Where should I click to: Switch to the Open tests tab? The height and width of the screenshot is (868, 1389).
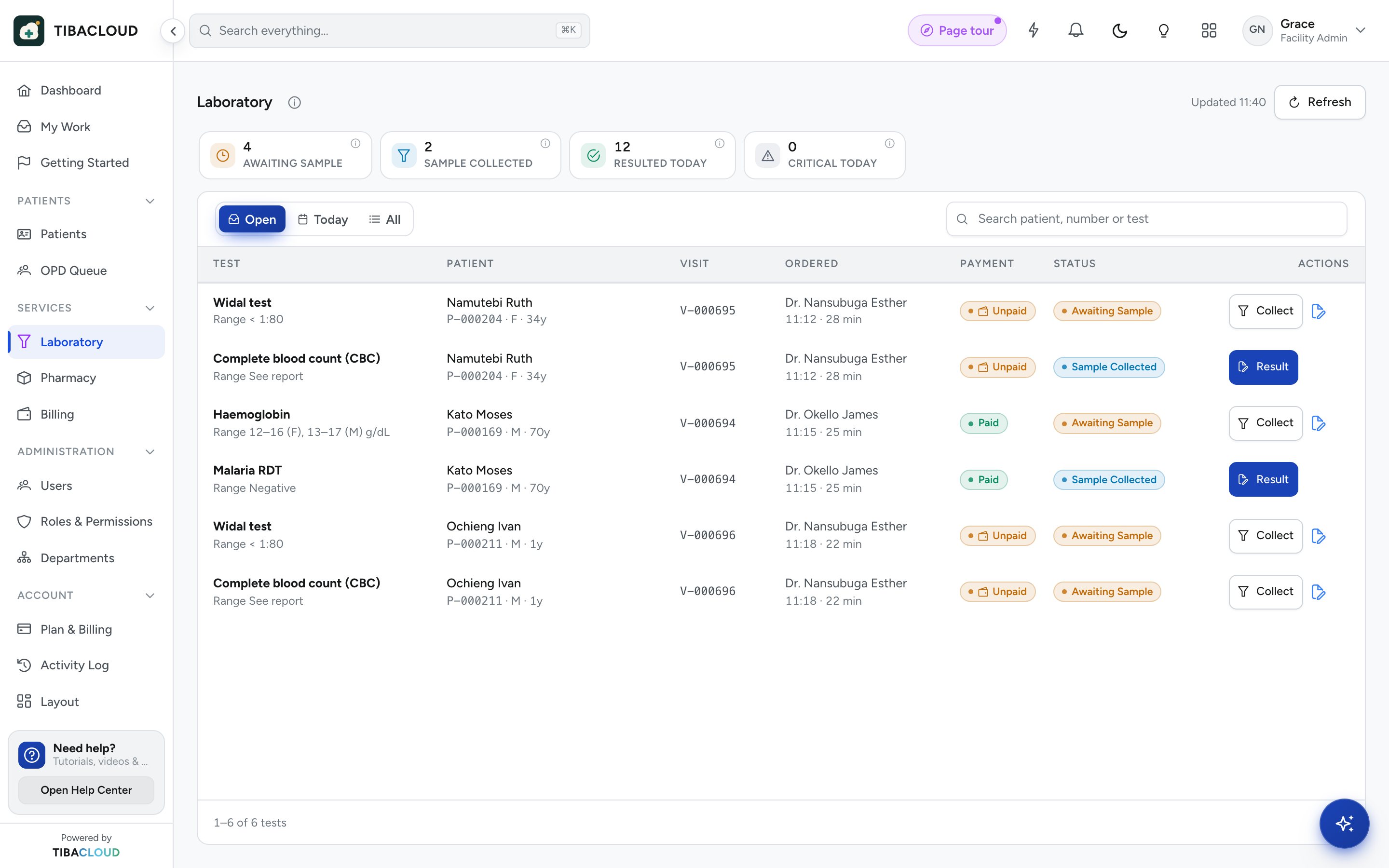(252, 219)
